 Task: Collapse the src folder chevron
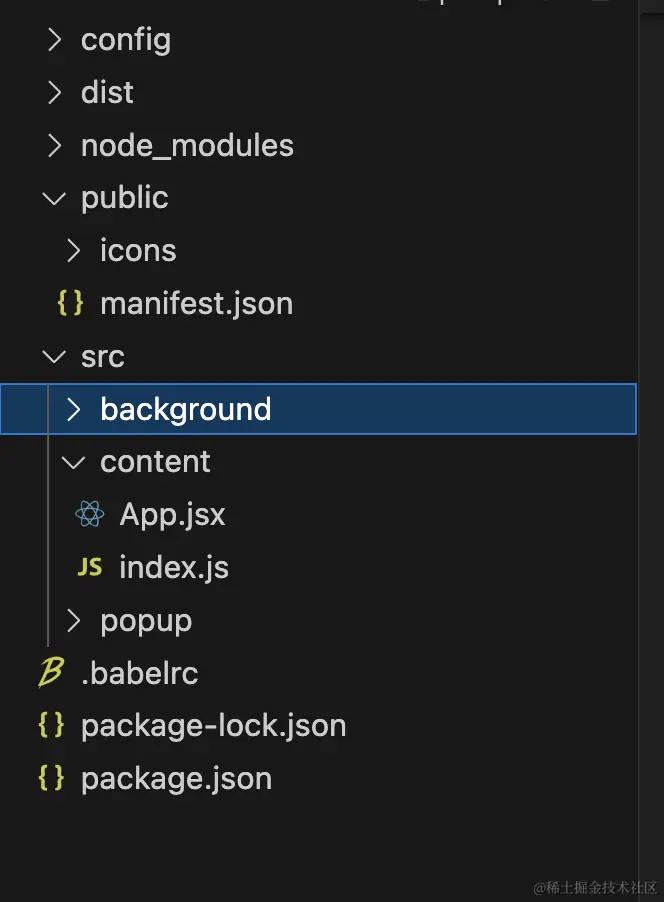click(55, 357)
